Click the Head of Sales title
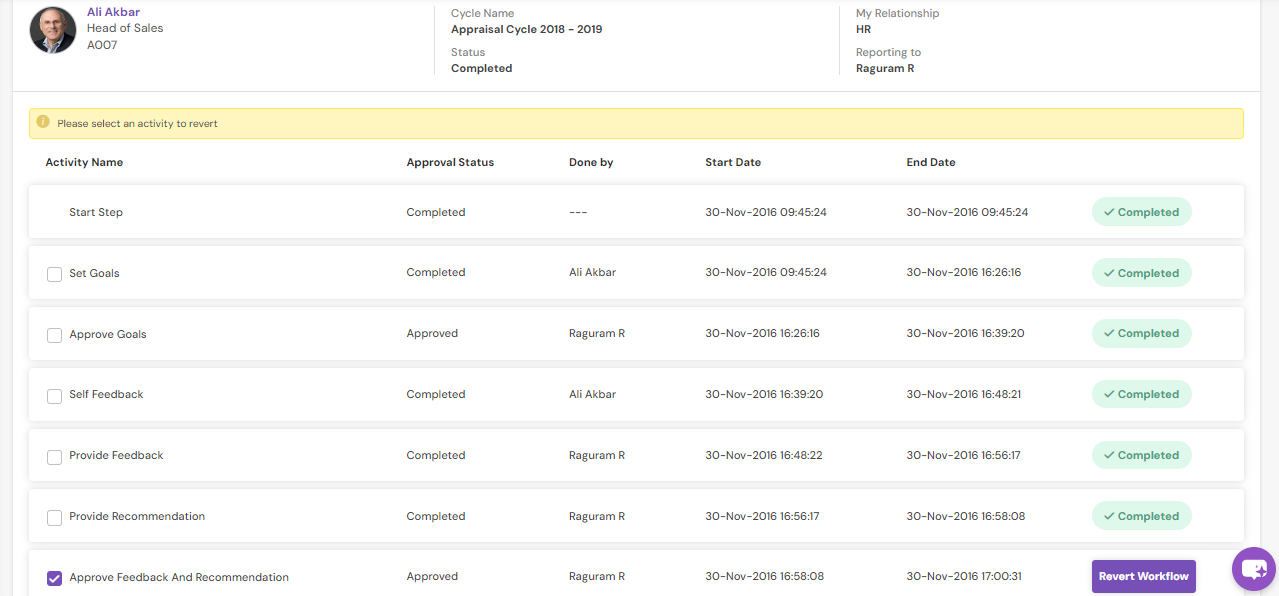The image size is (1279, 596). (x=125, y=28)
